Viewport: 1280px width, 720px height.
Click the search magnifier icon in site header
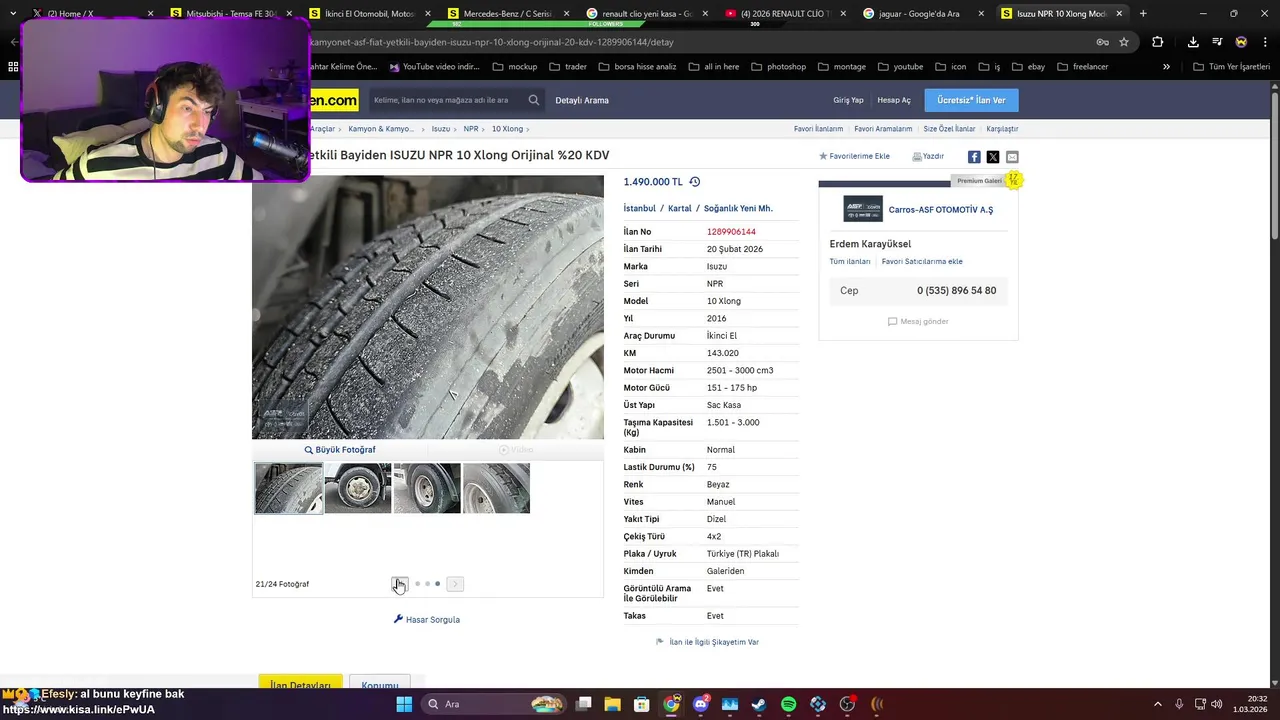(534, 100)
